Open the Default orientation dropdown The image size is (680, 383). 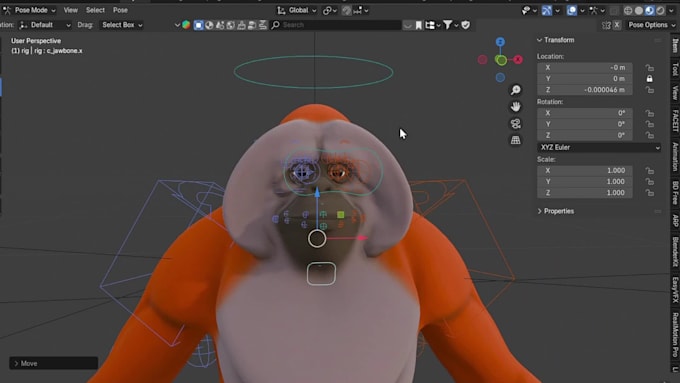[45, 25]
